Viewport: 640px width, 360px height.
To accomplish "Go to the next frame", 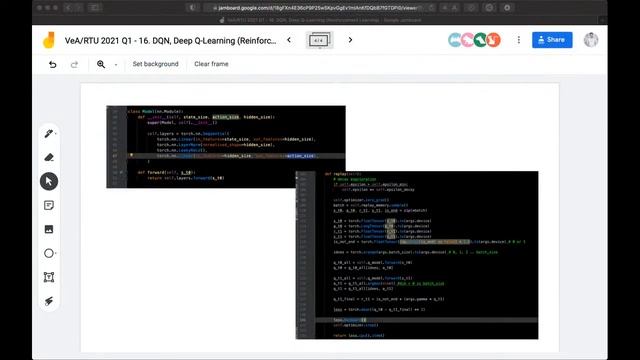I will (x=350, y=40).
